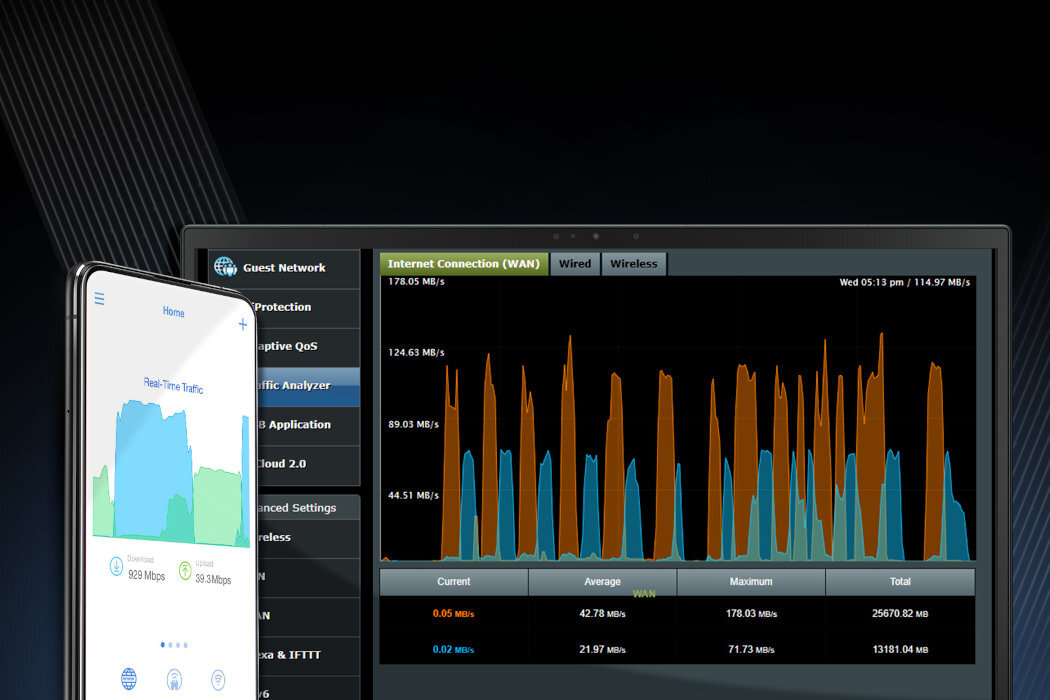Click the Maximum column header

(750, 581)
